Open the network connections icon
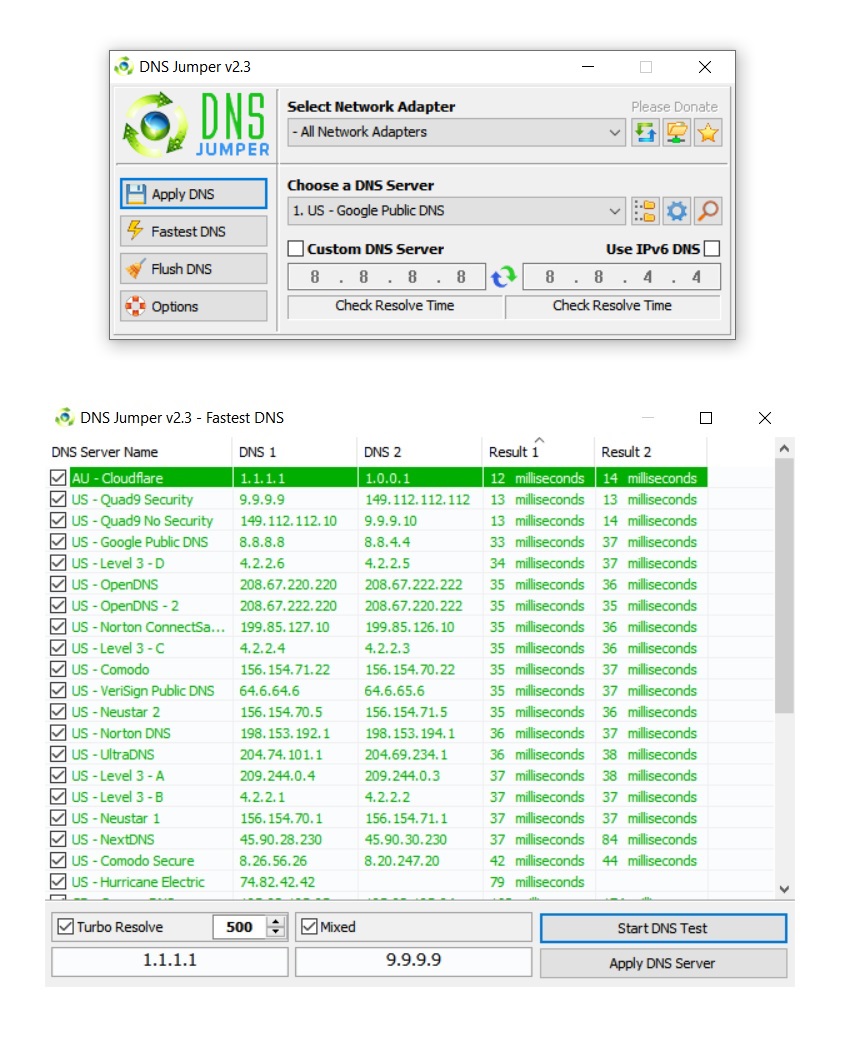This screenshot has width=845, height=1047. [x=676, y=132]
